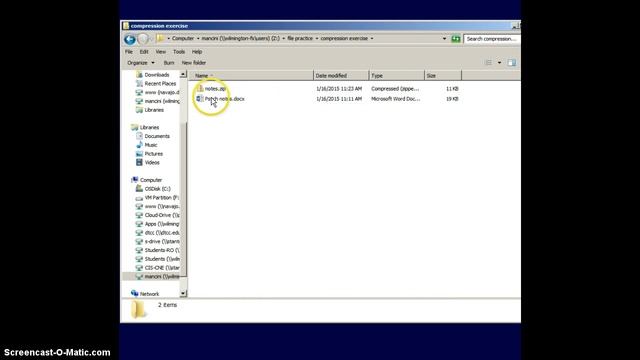Open the Organize dropdown

[141, 63]
